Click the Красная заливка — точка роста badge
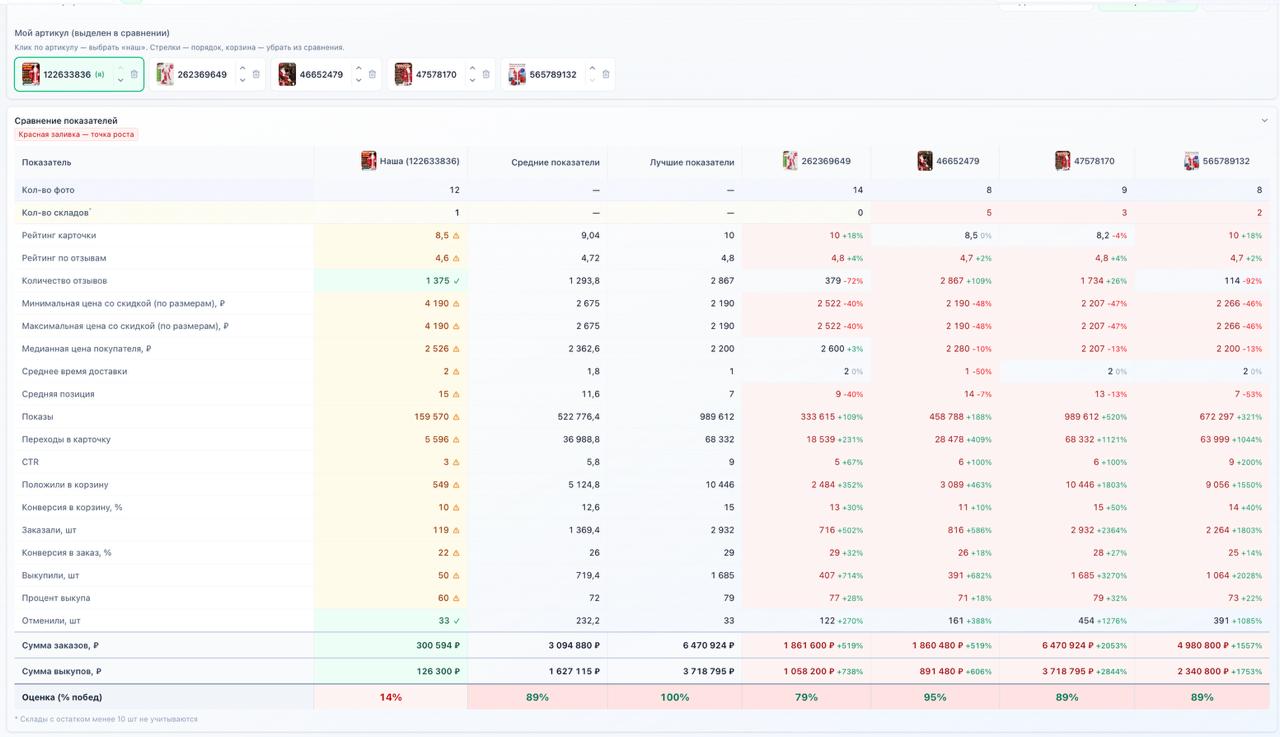Viewport: 1280px width, 737px height. pyautogui.click(x=76, y=134)
